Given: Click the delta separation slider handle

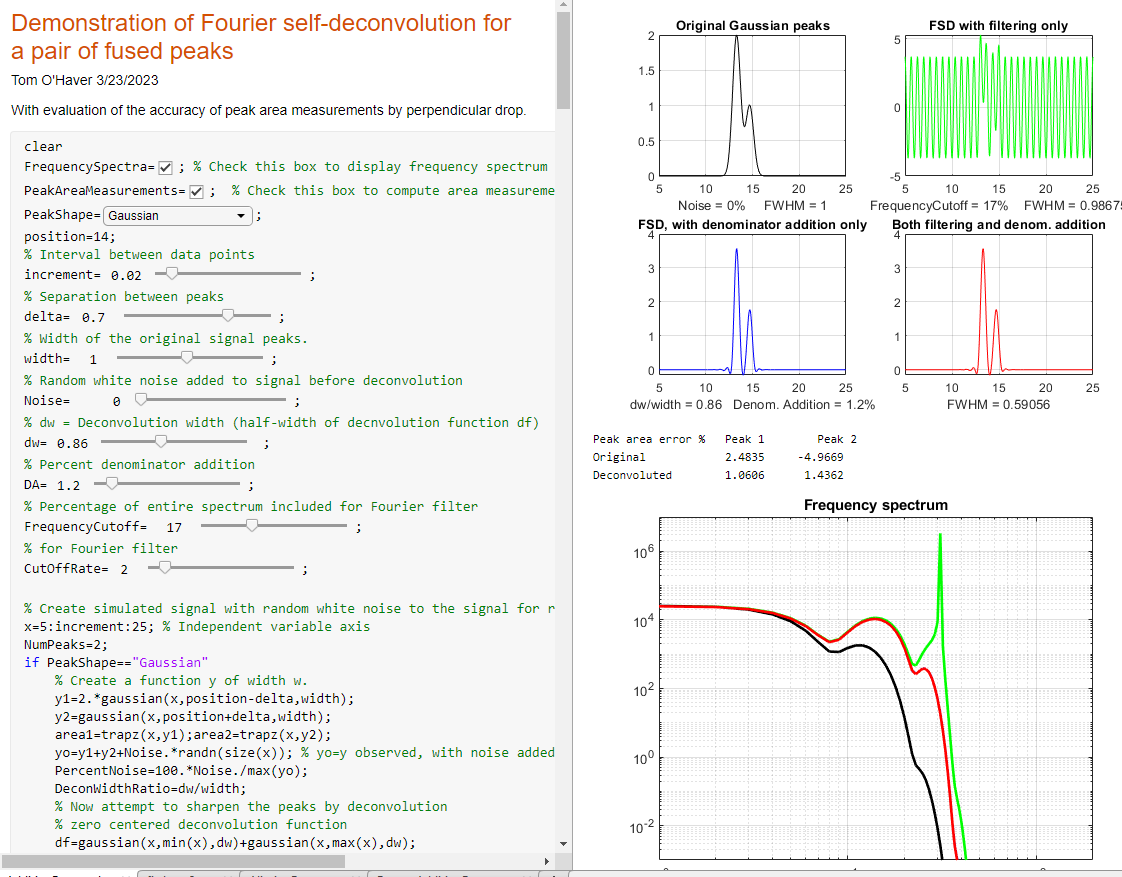Looking at the screenshot, I should coord(228,315).
